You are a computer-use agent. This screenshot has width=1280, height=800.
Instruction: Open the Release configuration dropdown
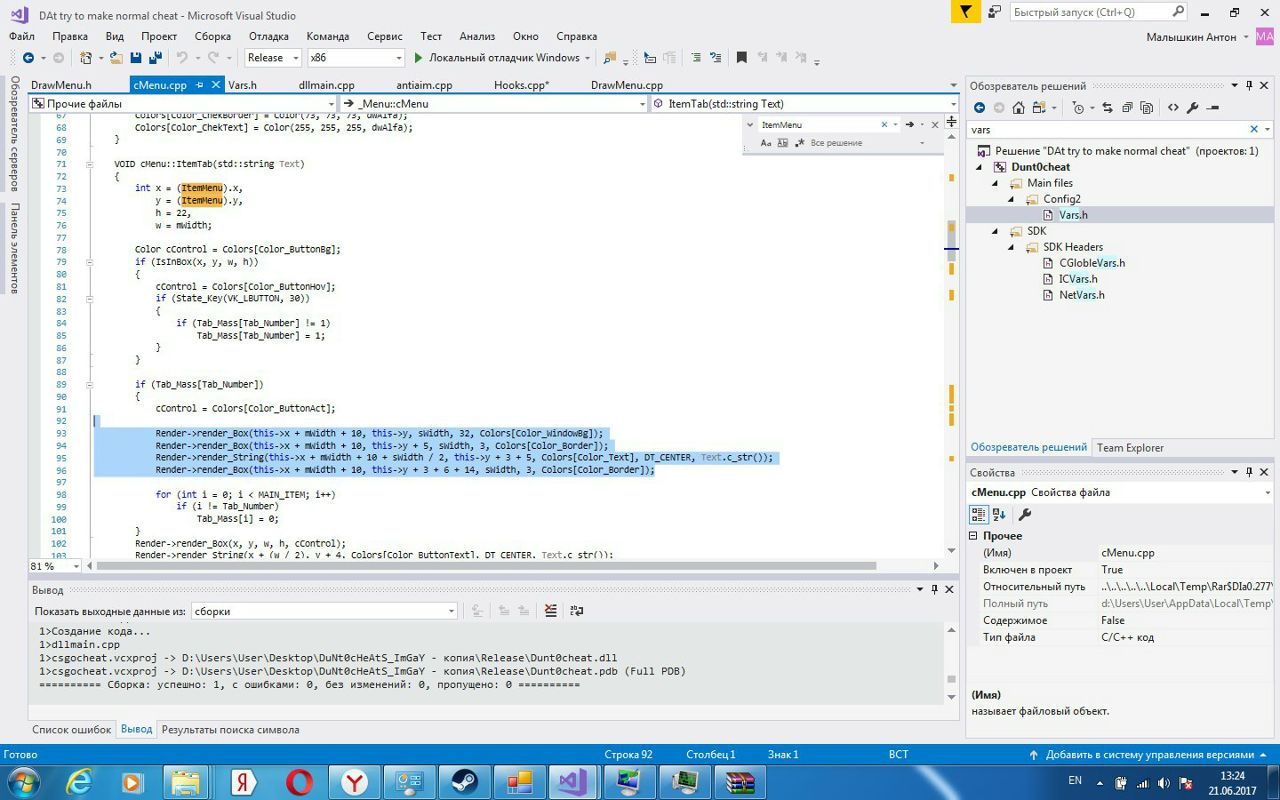pyautogui.click(x=273, y=58)
